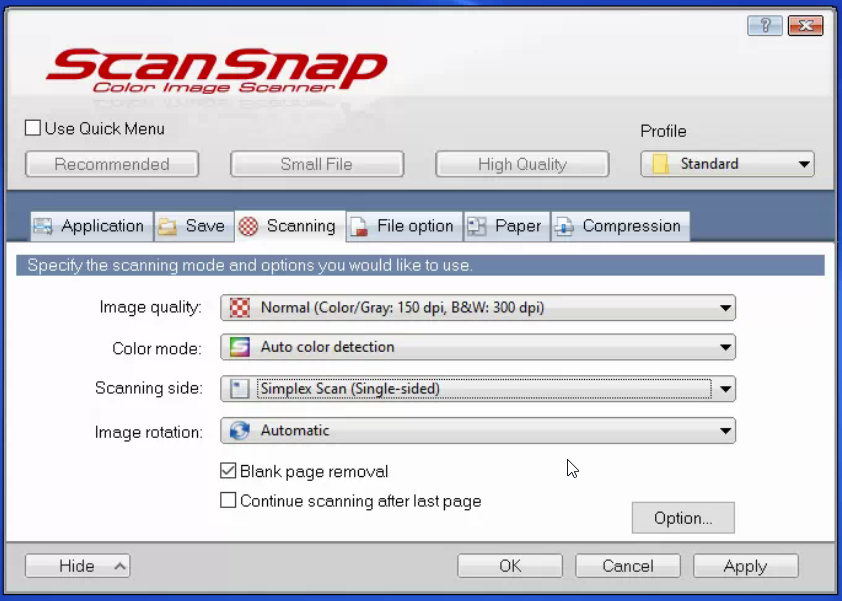Click the Image quality checkered icon
Image resolution: width=842 pixels, height=601 pixels.
tap(239, 308)
